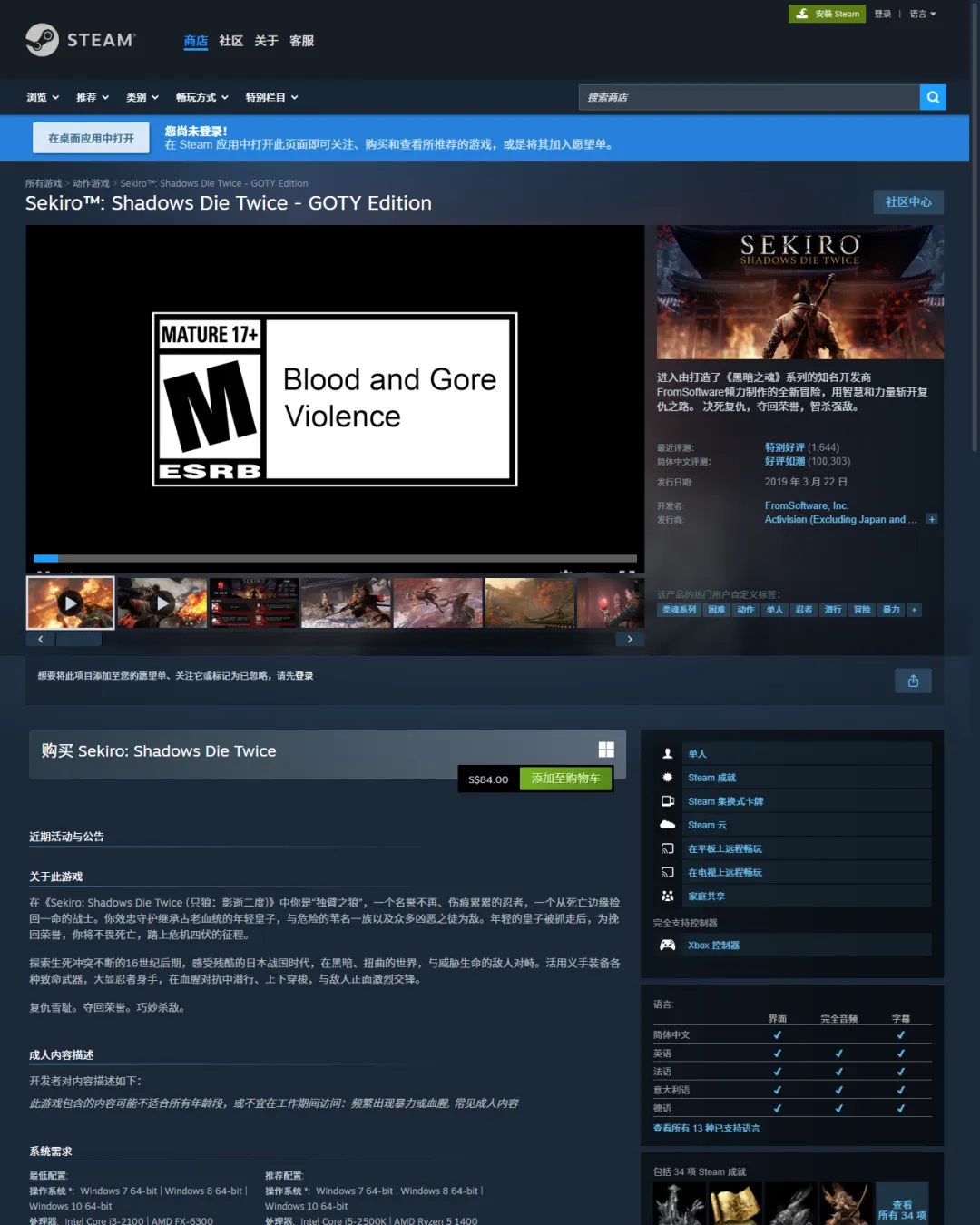Viewport: 980px width, 1225px height.
Task: Click the 特别好评 recent reviews link
Action: pyautogui.click(x=785, y=447)
